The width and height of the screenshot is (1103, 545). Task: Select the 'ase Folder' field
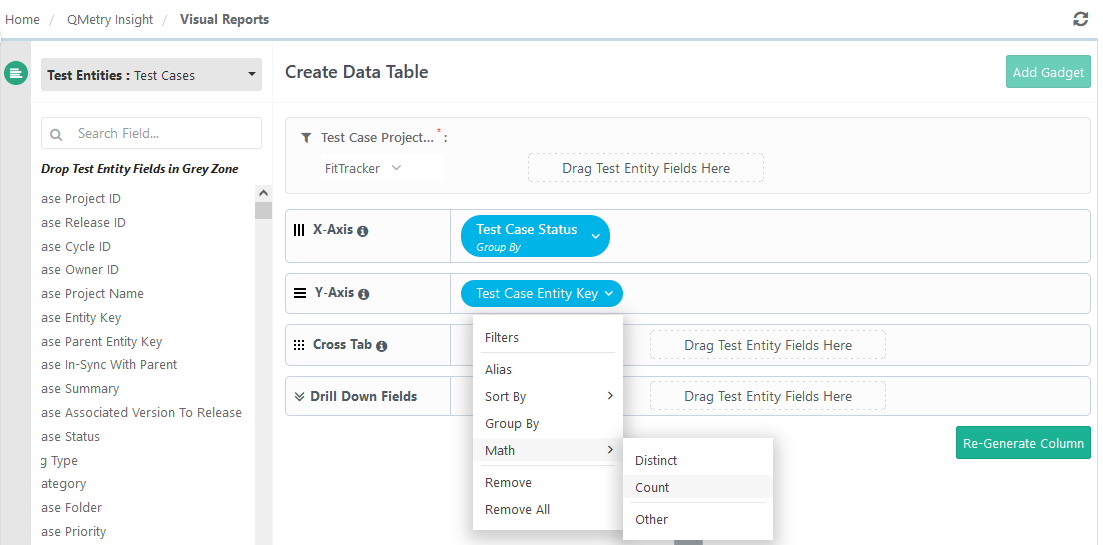point(71,508)
